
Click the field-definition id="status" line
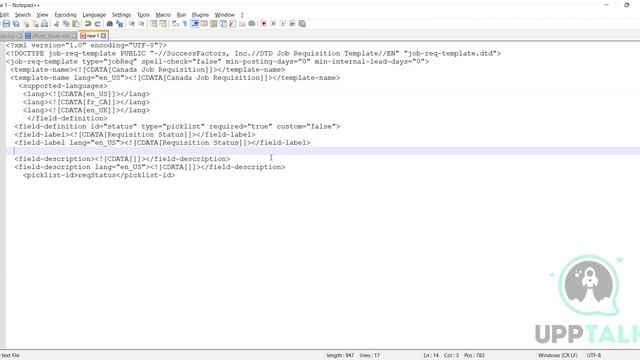point(177,127)
